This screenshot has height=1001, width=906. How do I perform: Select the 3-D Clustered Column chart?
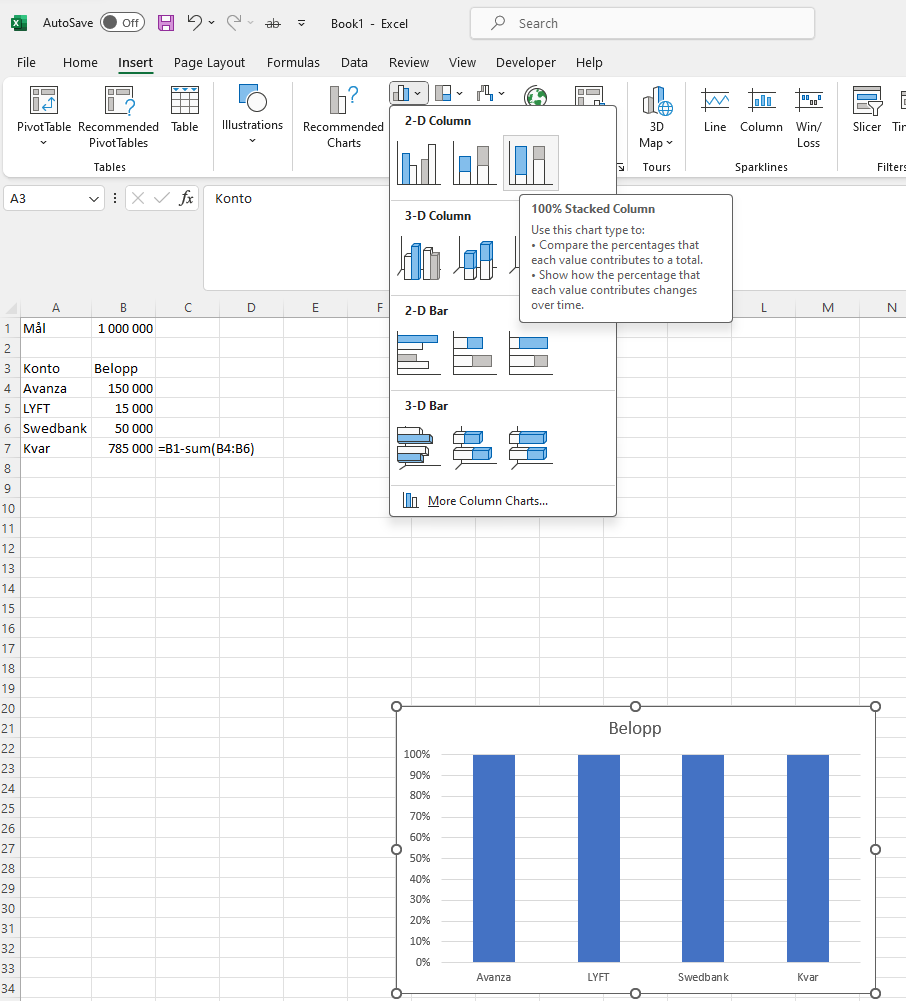tap(418, 258)
